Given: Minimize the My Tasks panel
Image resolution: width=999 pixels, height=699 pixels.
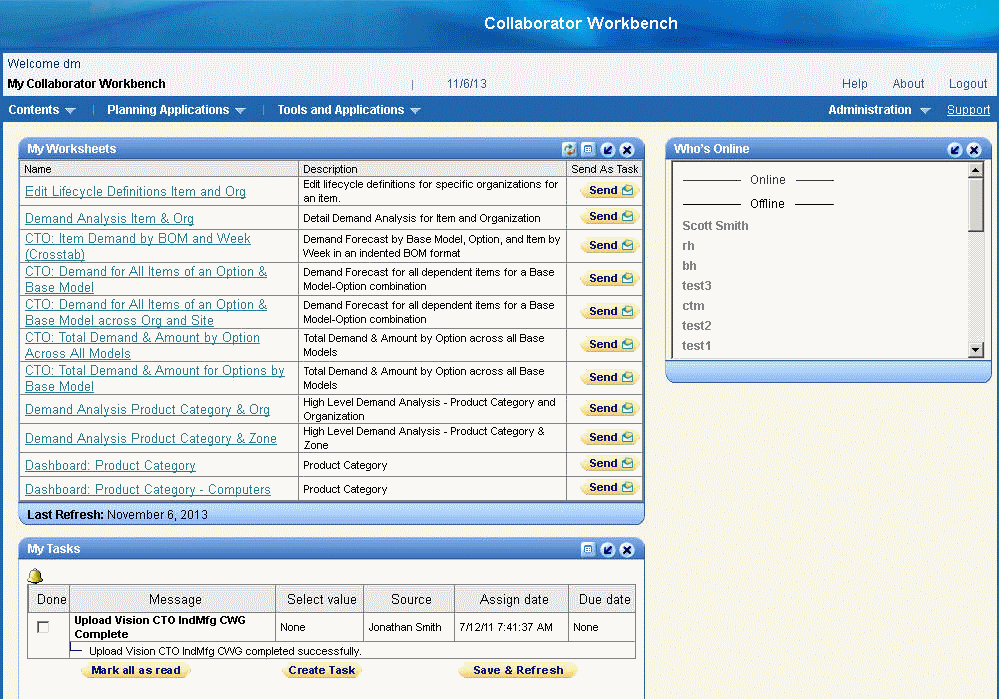Looking at the screenshot, I should pyautogui.click(x=608, y=549).
